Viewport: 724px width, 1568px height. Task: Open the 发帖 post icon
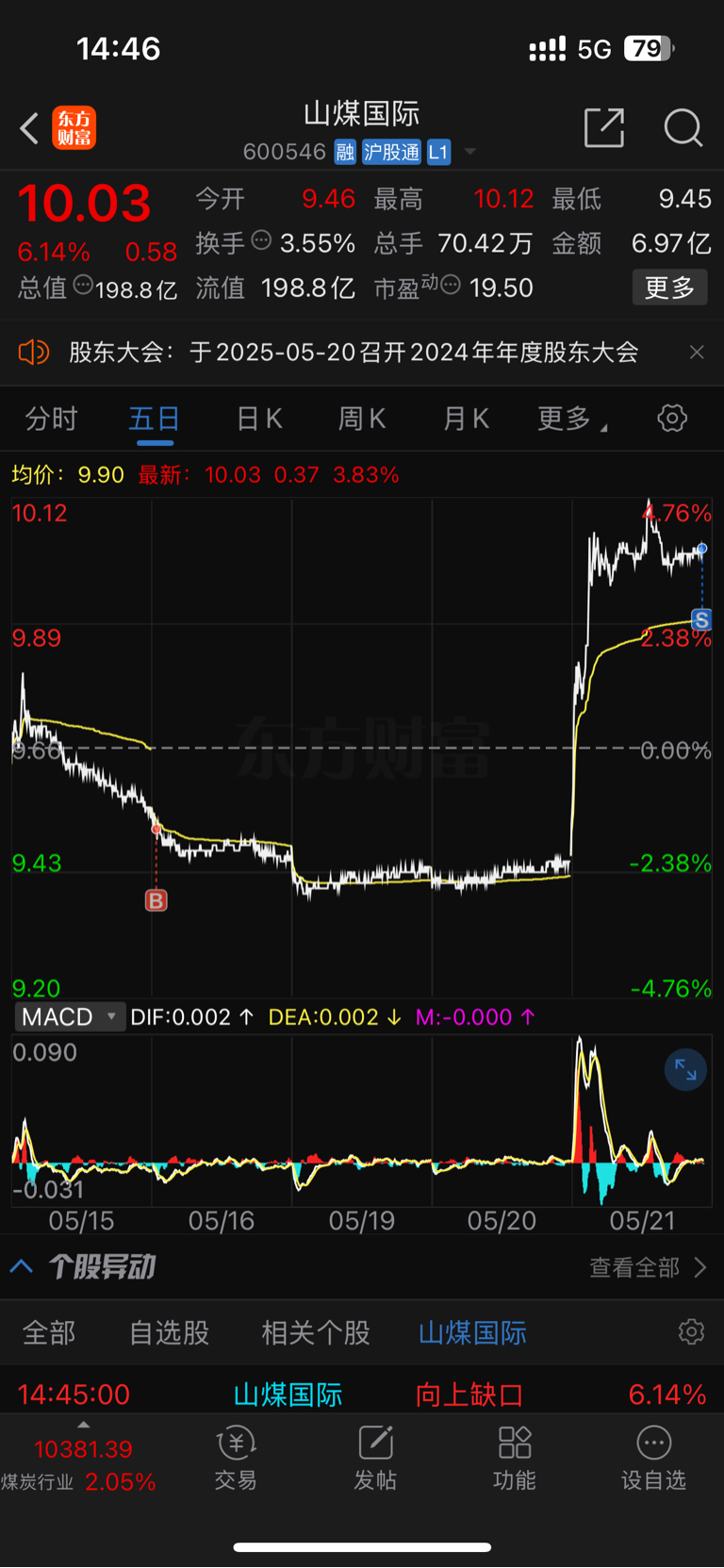pos(375,1458)
